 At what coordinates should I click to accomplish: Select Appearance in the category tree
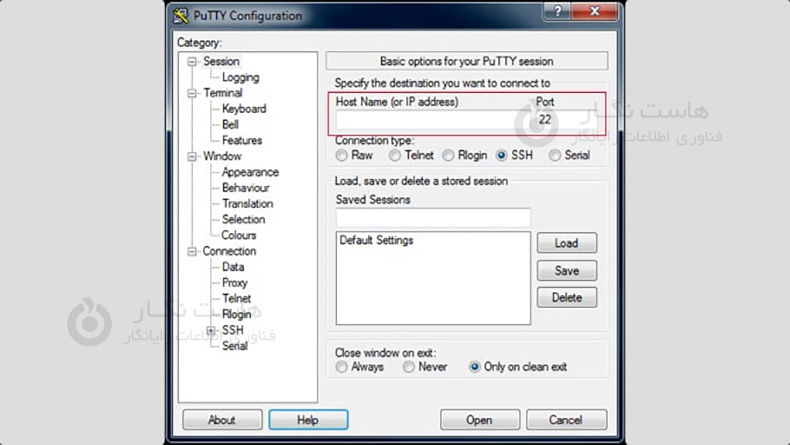(x=250, y=172)
